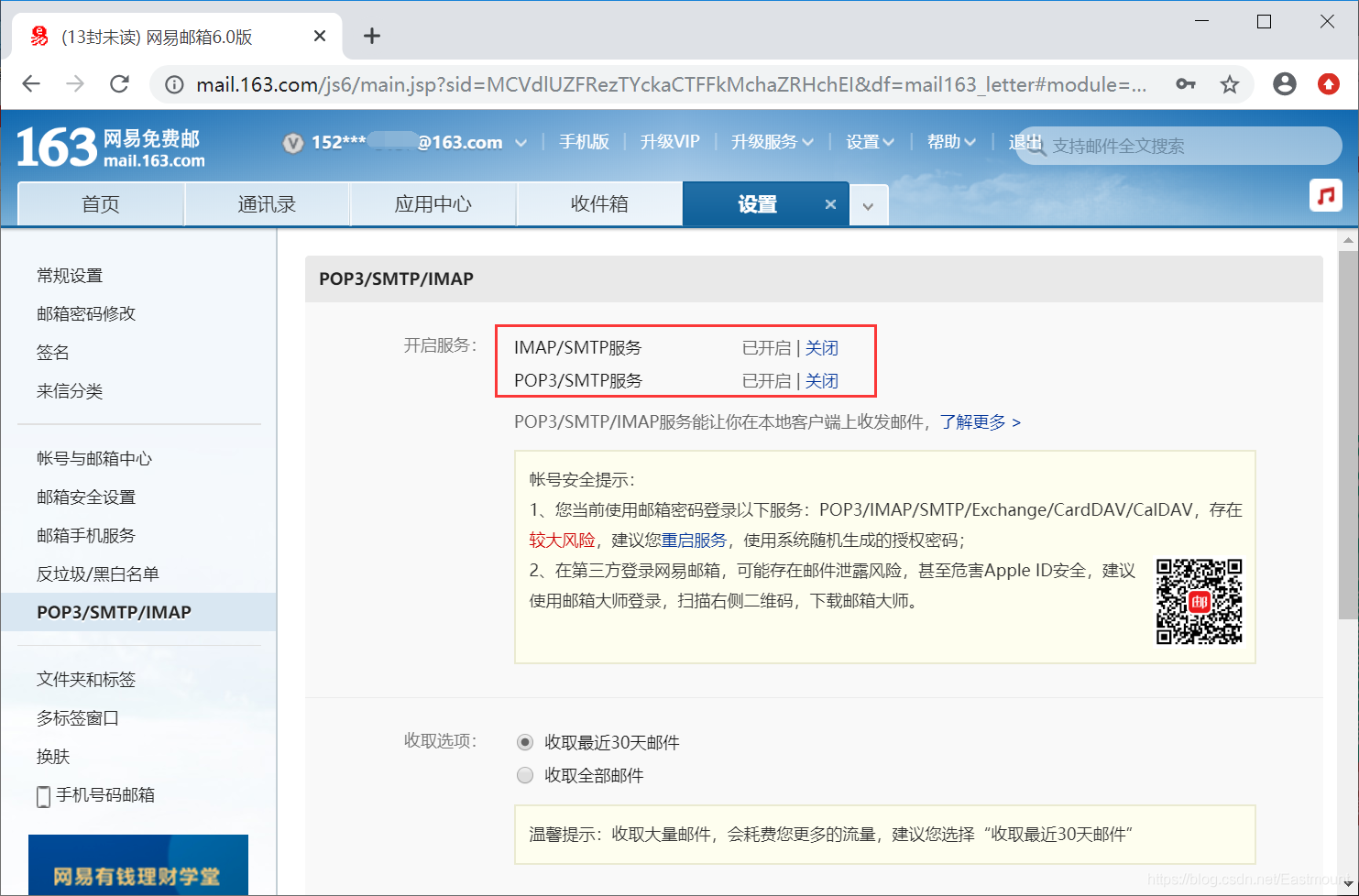Close the 网易邮箱6.0版 browser tab
Viewport: 1359px width, 896px height.
coord(320,36)
